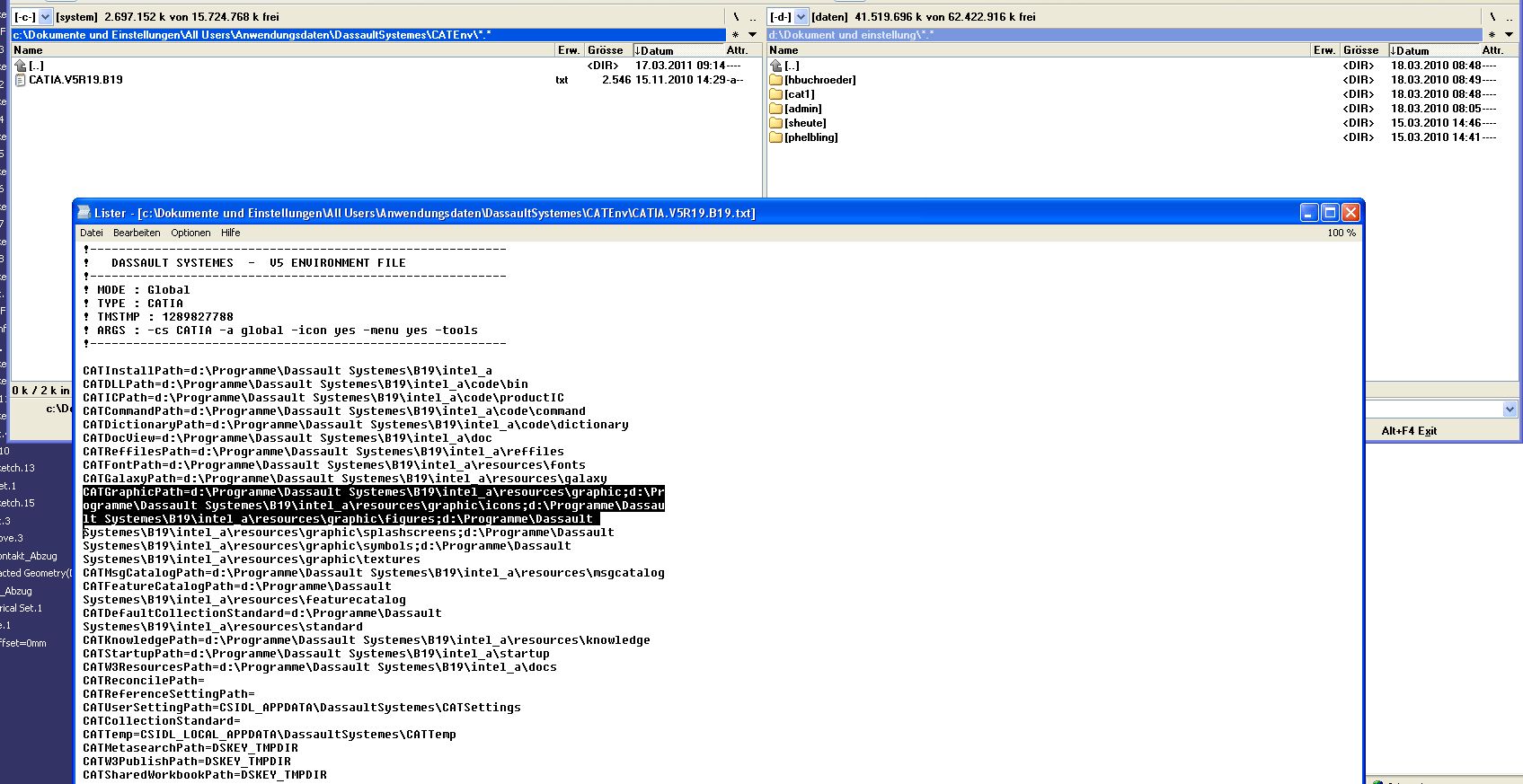
Task: Click the parent directory '..' button of right panel
Action: [1510, 17]
